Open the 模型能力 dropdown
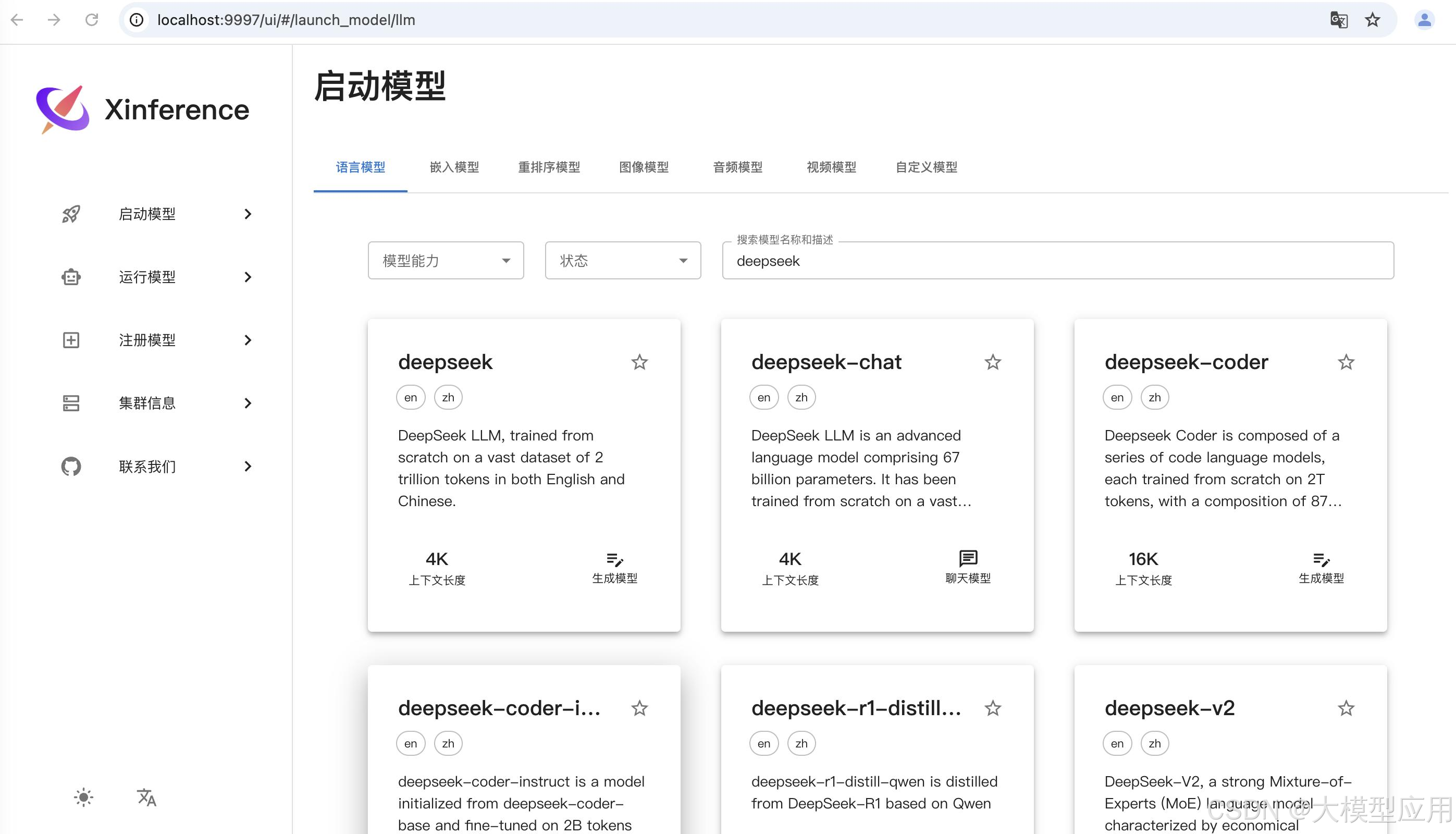The image size is (1456, 834). (x=446, y=261)
